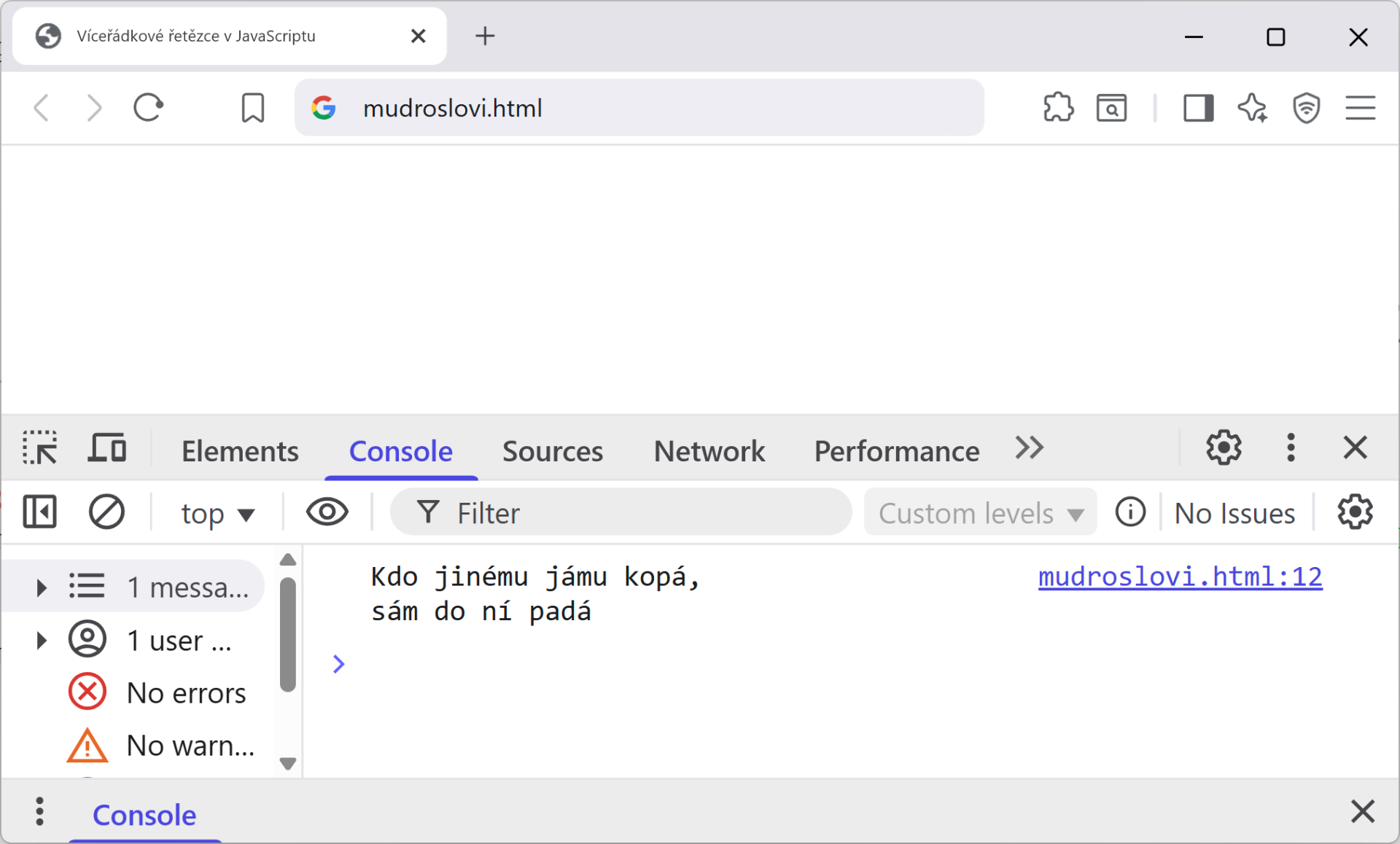Screen dimensions: 1400x844
Task: Close the DevTools panel
Action: 1356,448
